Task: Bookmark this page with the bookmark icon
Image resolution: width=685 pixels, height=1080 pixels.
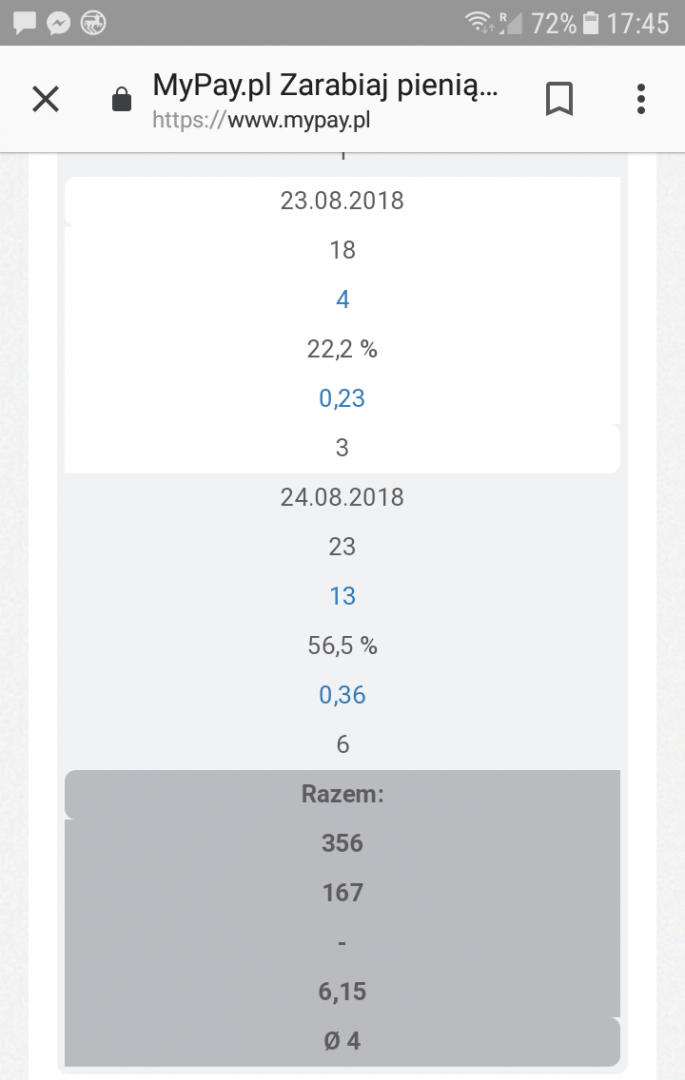Action: (x=559, y=99)
